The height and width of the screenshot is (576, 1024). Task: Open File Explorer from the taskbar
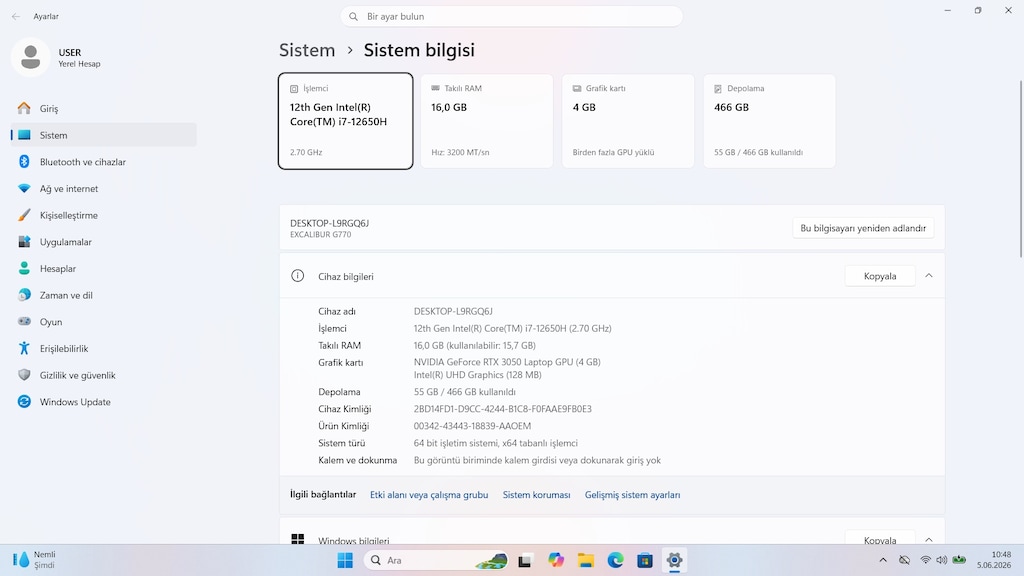point(586,560)
